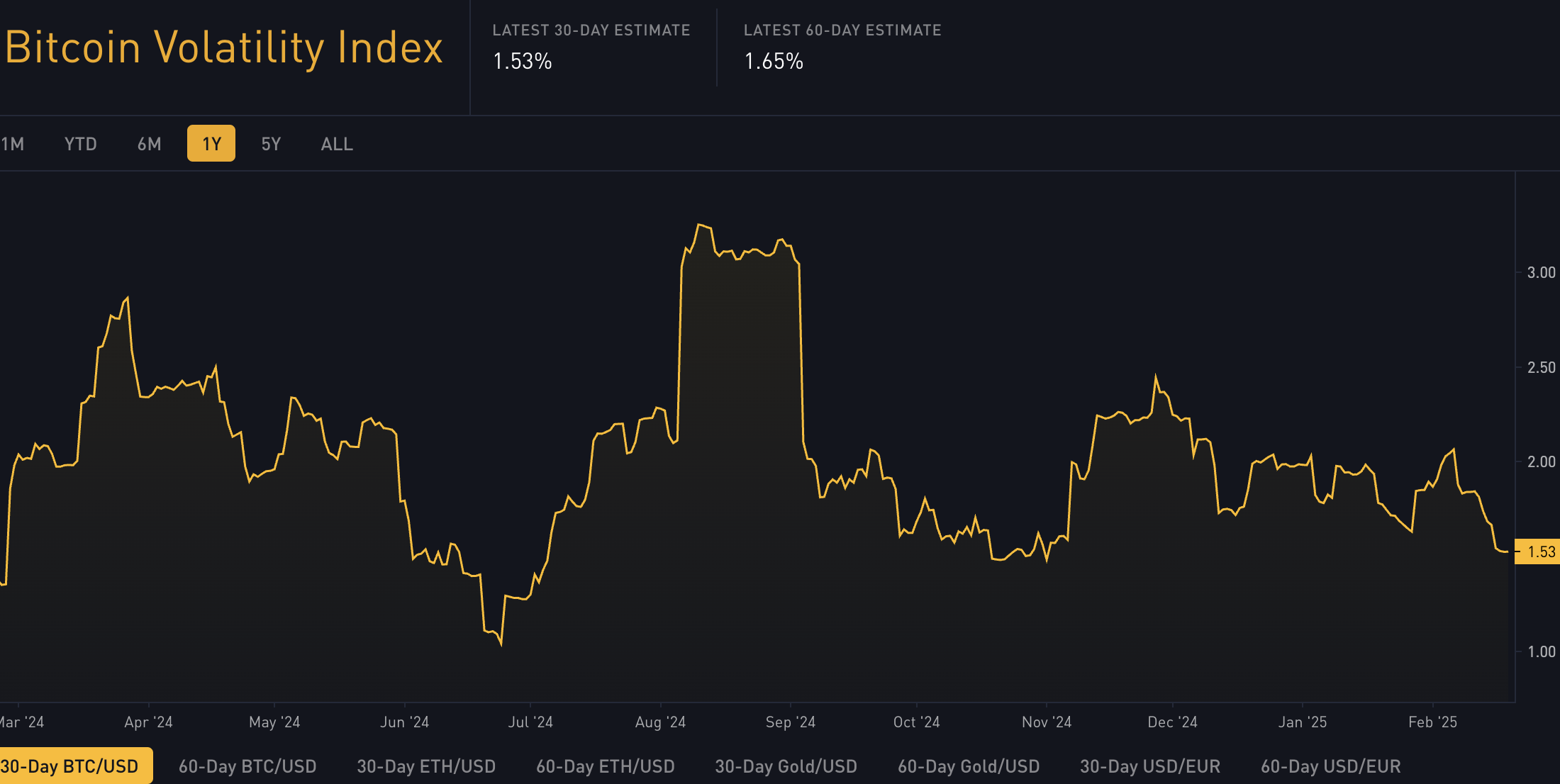The height and width of the screenshot is (784, 1560).
Task: Click the 1.65% estimate value
Action: click(774, 62)
